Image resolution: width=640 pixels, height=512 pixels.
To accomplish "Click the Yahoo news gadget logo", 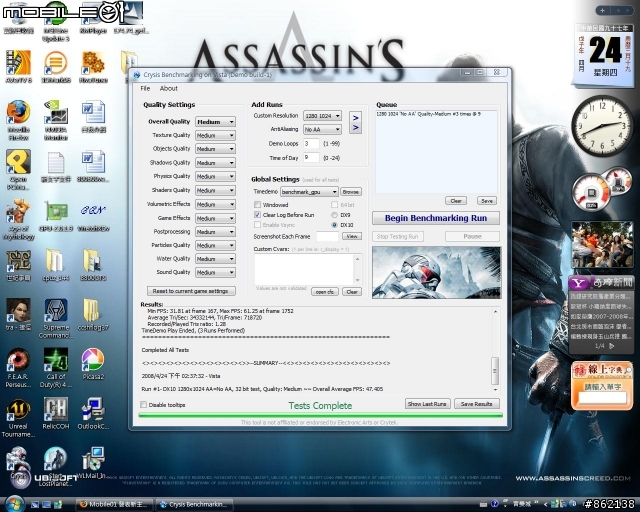I will pyautogui.click(x=578, y=283).
